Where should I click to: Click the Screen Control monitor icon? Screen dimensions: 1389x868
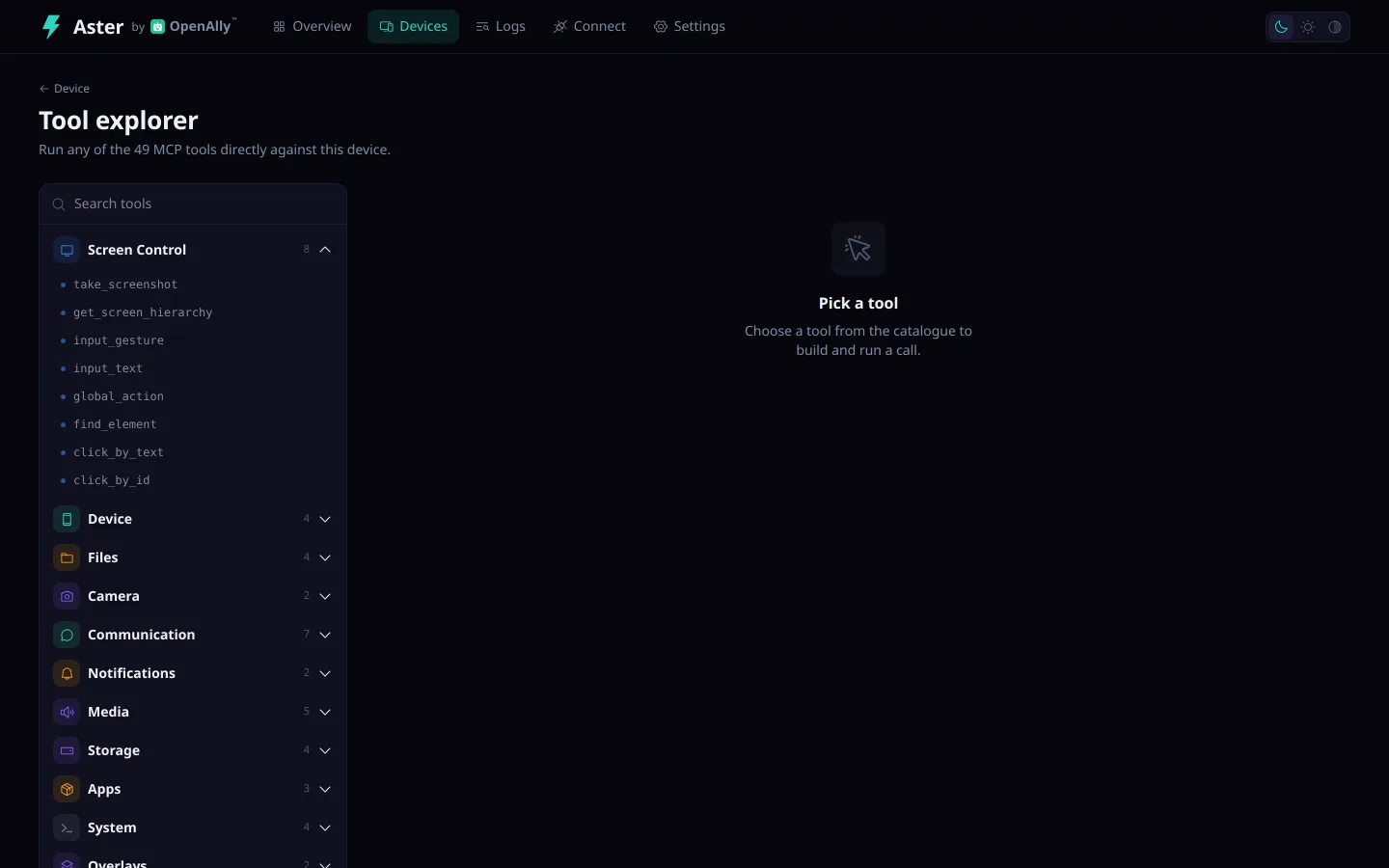click(x=67, y=250)
